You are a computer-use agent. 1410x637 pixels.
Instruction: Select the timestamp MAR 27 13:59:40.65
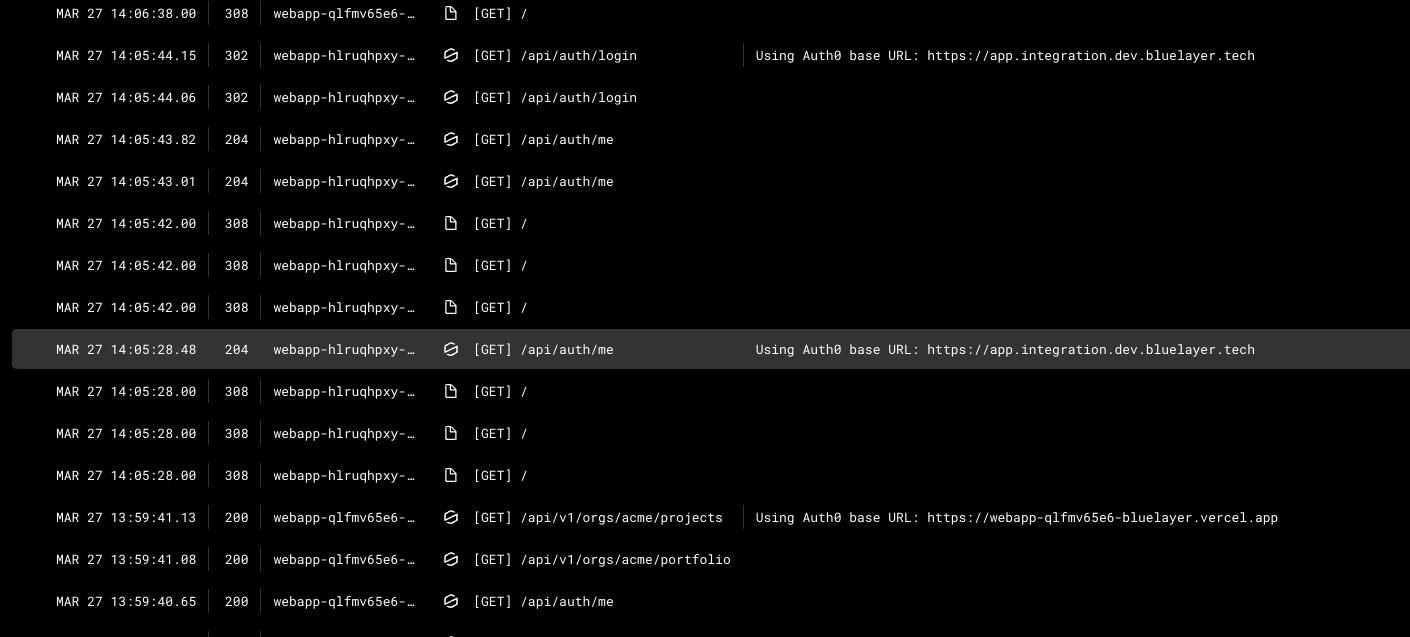126,602
